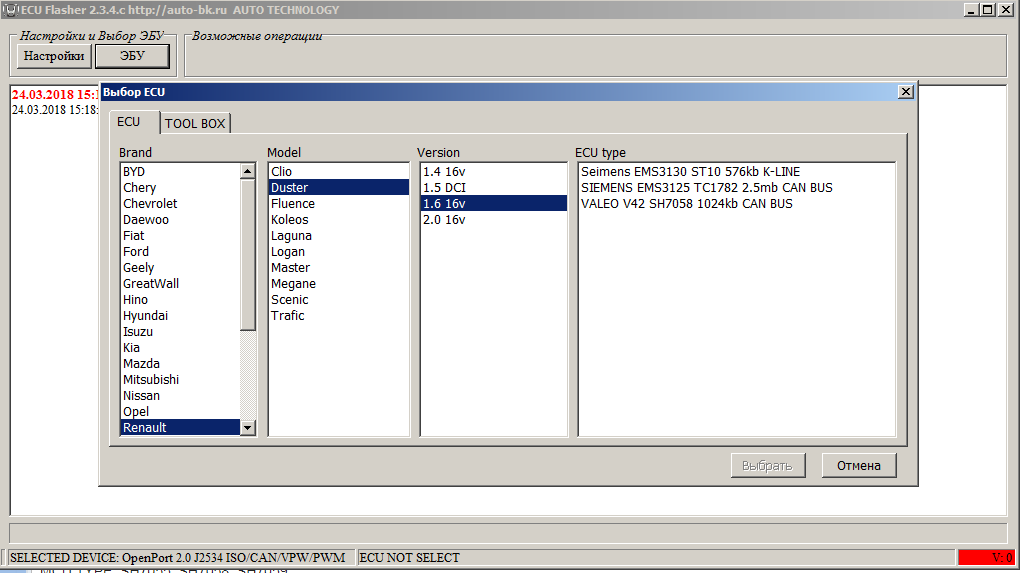Select Hino brand
This screenshot has width=1020, height=573.
[x=180, y=300]
